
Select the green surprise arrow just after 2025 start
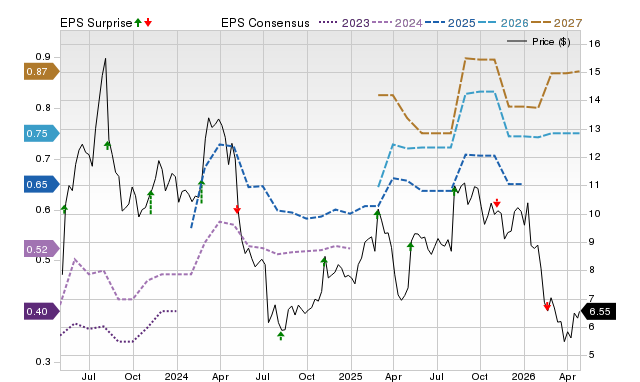(378, 214)
